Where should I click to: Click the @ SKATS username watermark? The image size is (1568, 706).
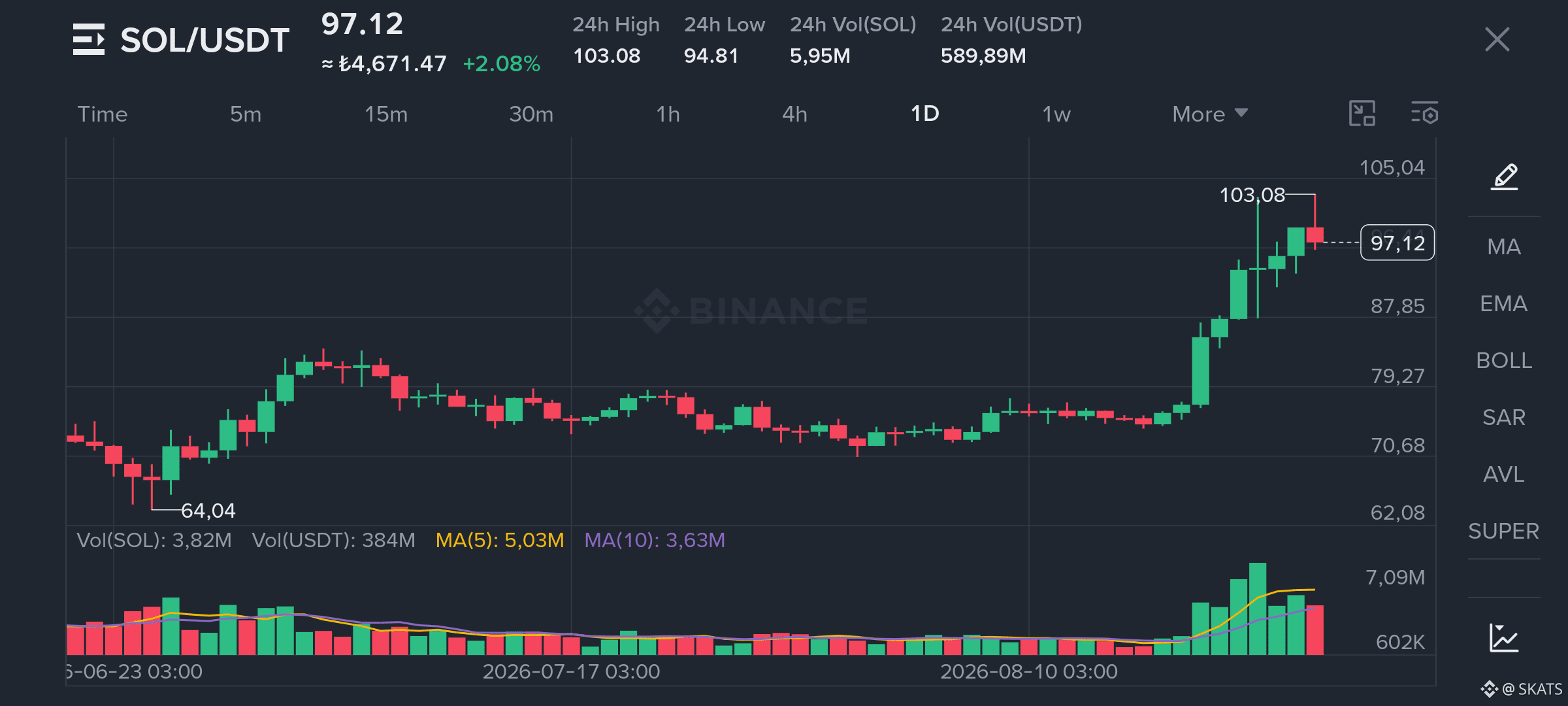pyautogui.click(x=1532, y=689)
